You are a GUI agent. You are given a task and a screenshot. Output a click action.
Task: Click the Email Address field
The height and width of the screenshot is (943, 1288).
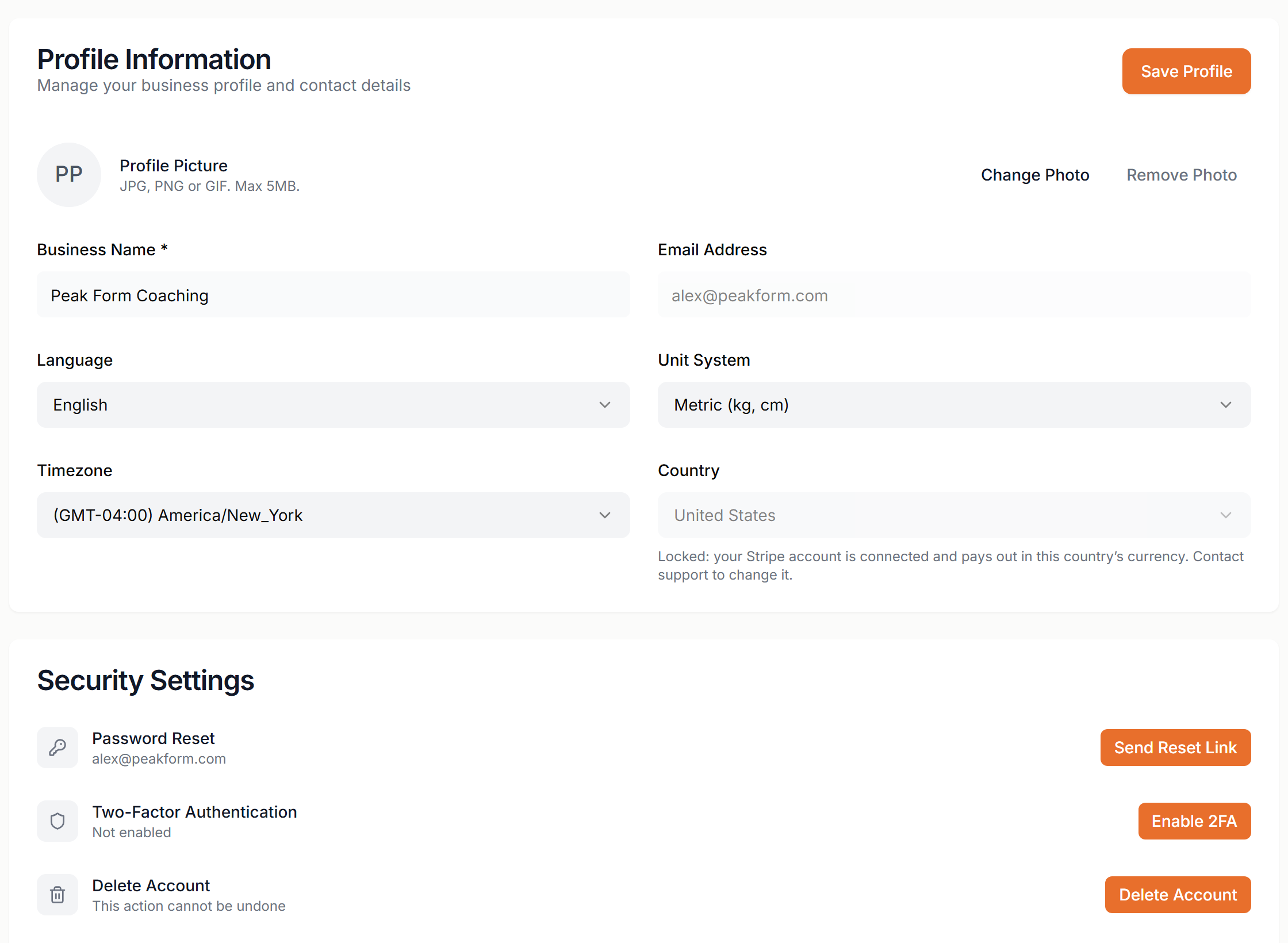pyautogui.click(x=954, y=295)
